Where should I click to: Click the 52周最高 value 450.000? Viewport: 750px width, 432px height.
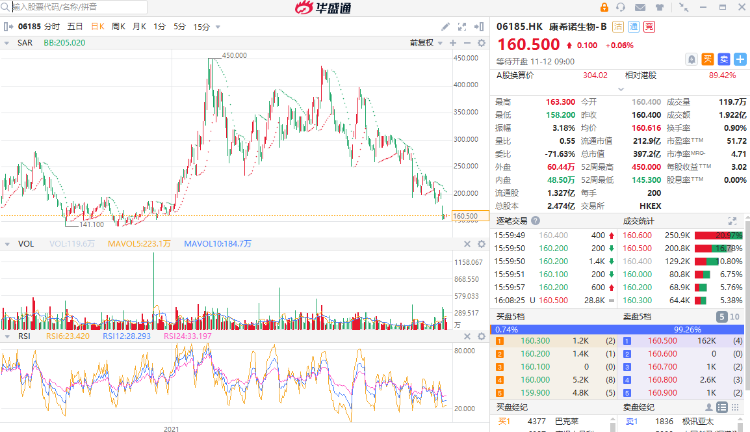(646, 167)
